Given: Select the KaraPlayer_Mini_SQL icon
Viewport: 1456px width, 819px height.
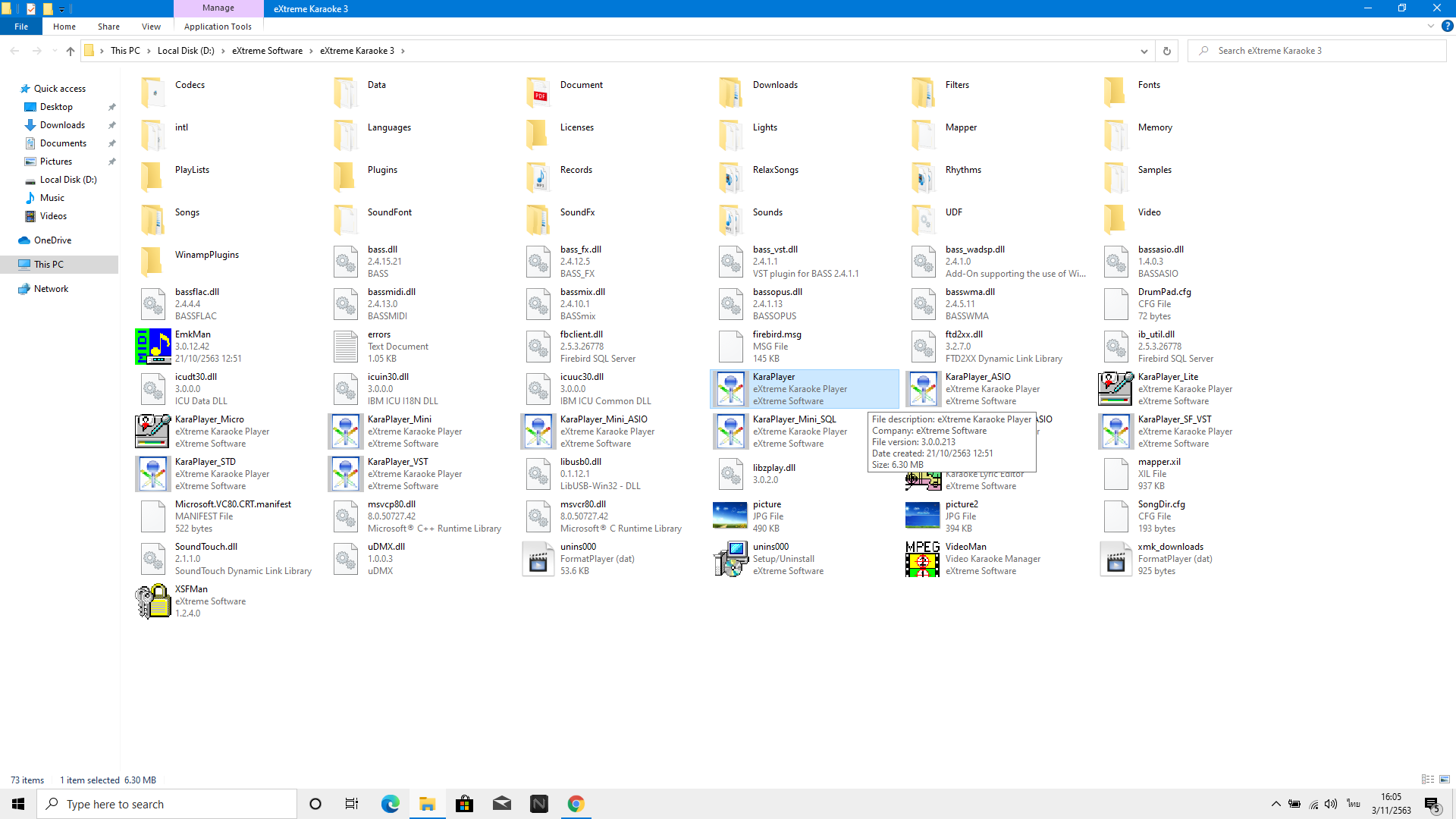Looking at the screenshot, I should click(x=731, y=431).
